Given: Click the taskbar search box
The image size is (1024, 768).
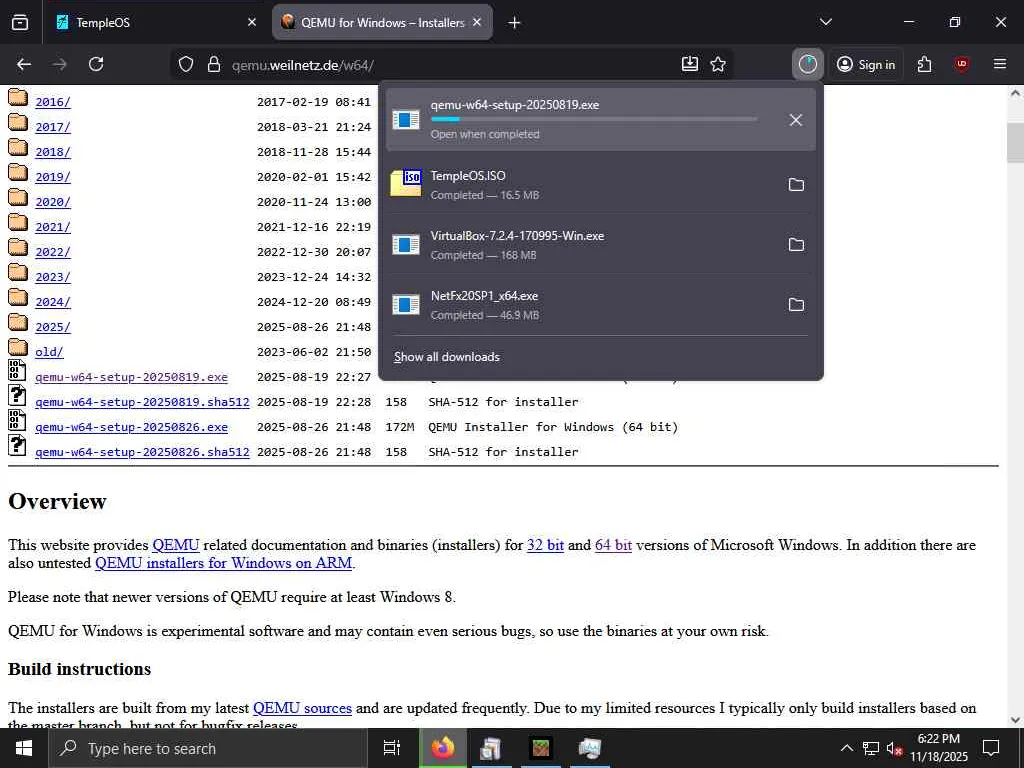Looking at the screenshot, I should [208, 748].
